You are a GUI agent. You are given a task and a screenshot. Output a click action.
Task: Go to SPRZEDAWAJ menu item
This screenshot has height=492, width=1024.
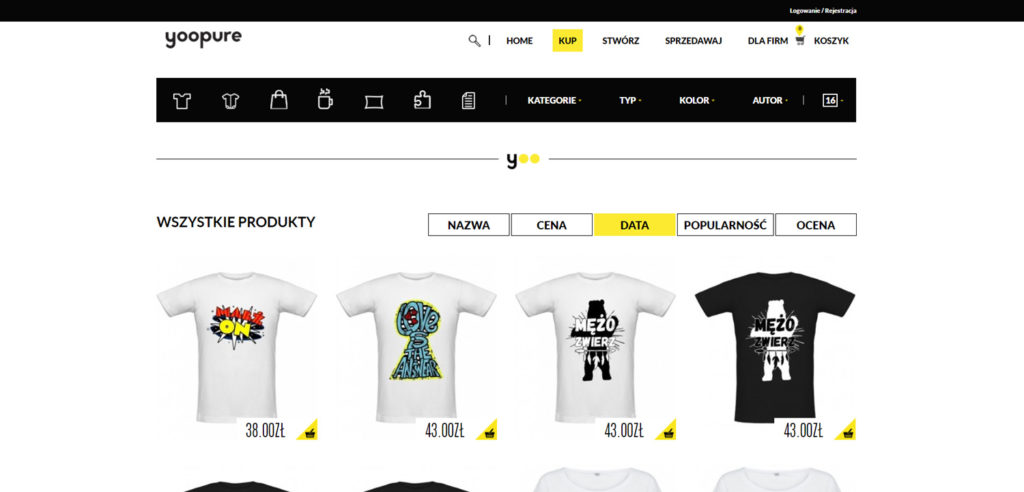coord(693,41)
